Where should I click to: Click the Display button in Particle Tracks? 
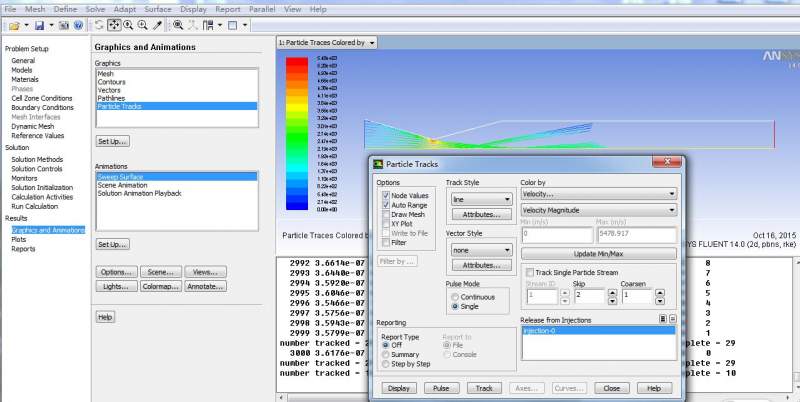click(398, 387)
